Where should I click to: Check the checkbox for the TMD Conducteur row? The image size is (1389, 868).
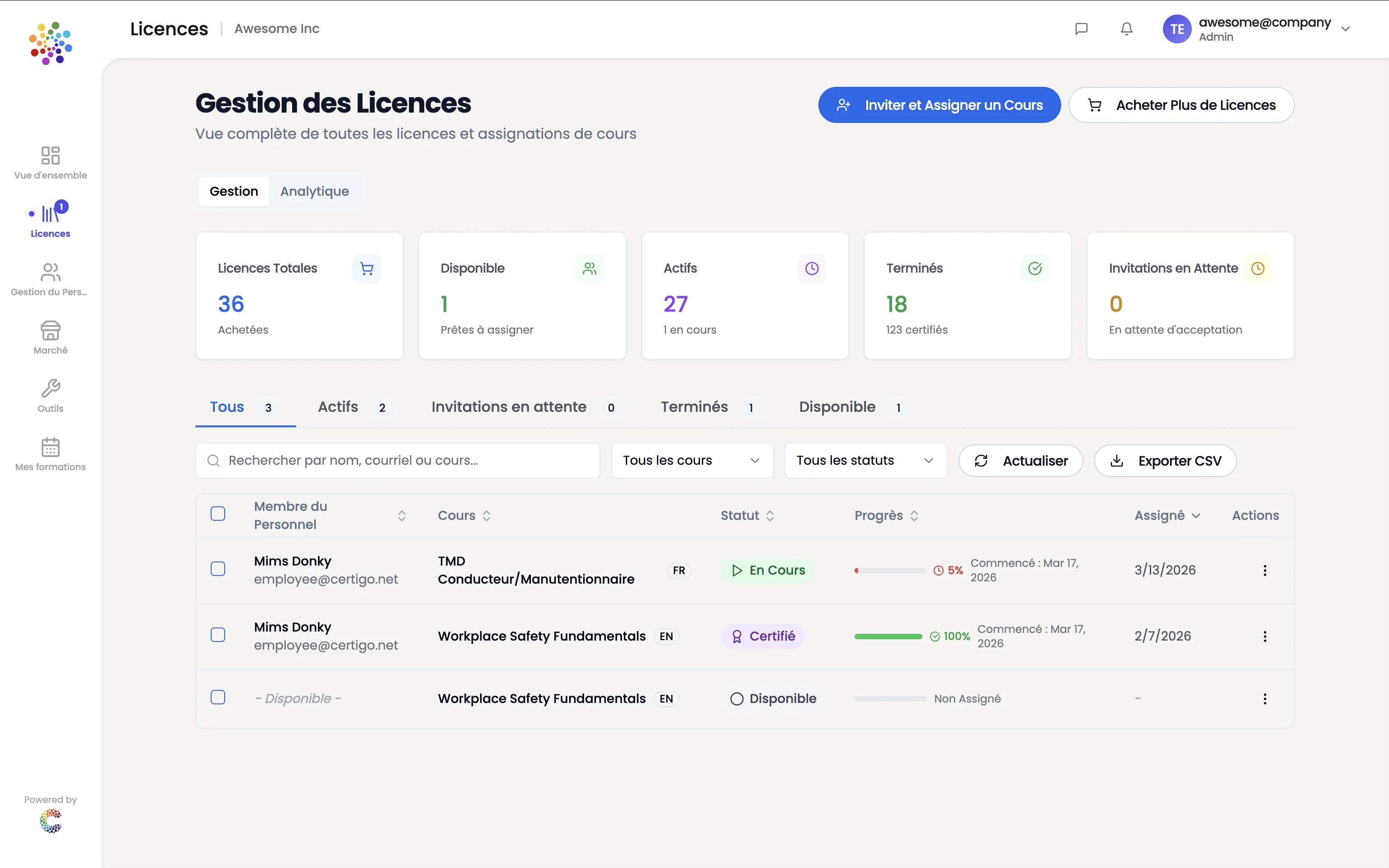coord(218,569)
